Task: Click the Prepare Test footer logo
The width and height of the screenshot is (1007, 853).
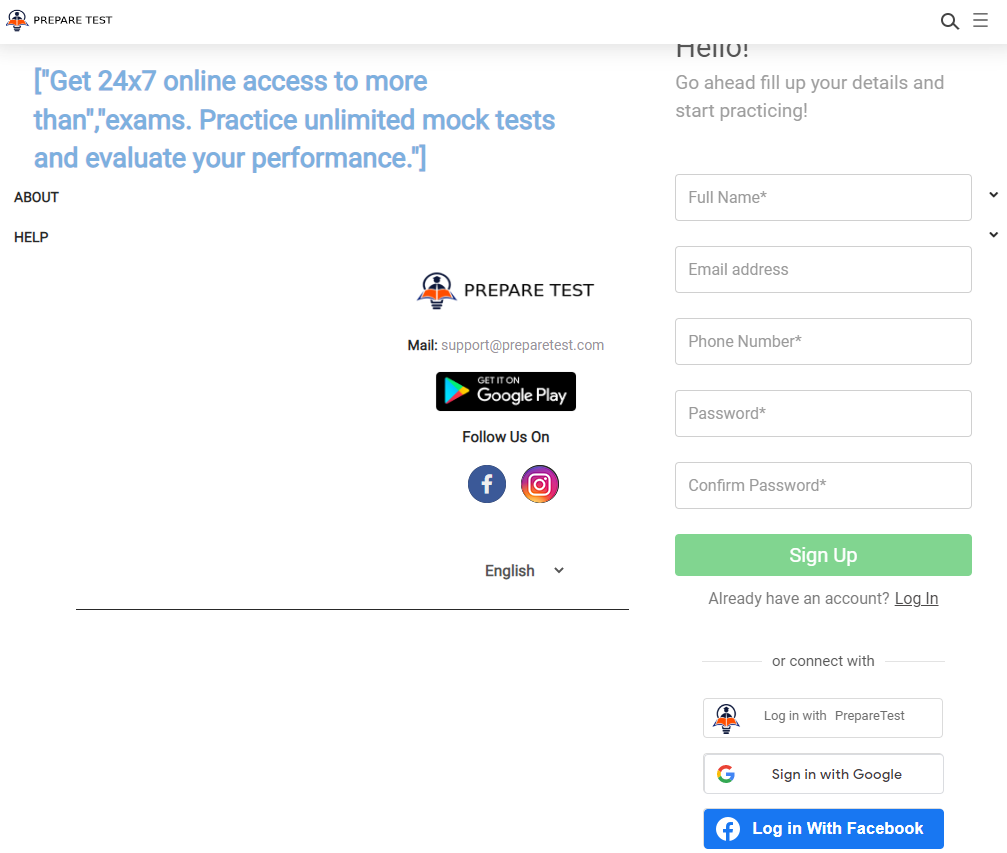Action: [x=505, y=290]
